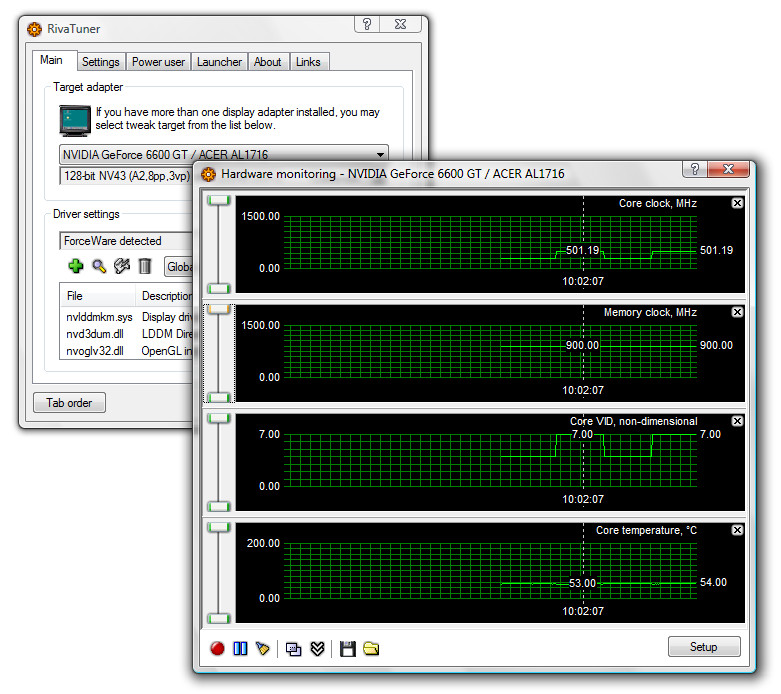Open the About tab
Screen dimensions: 781x694
coord(267,62)
